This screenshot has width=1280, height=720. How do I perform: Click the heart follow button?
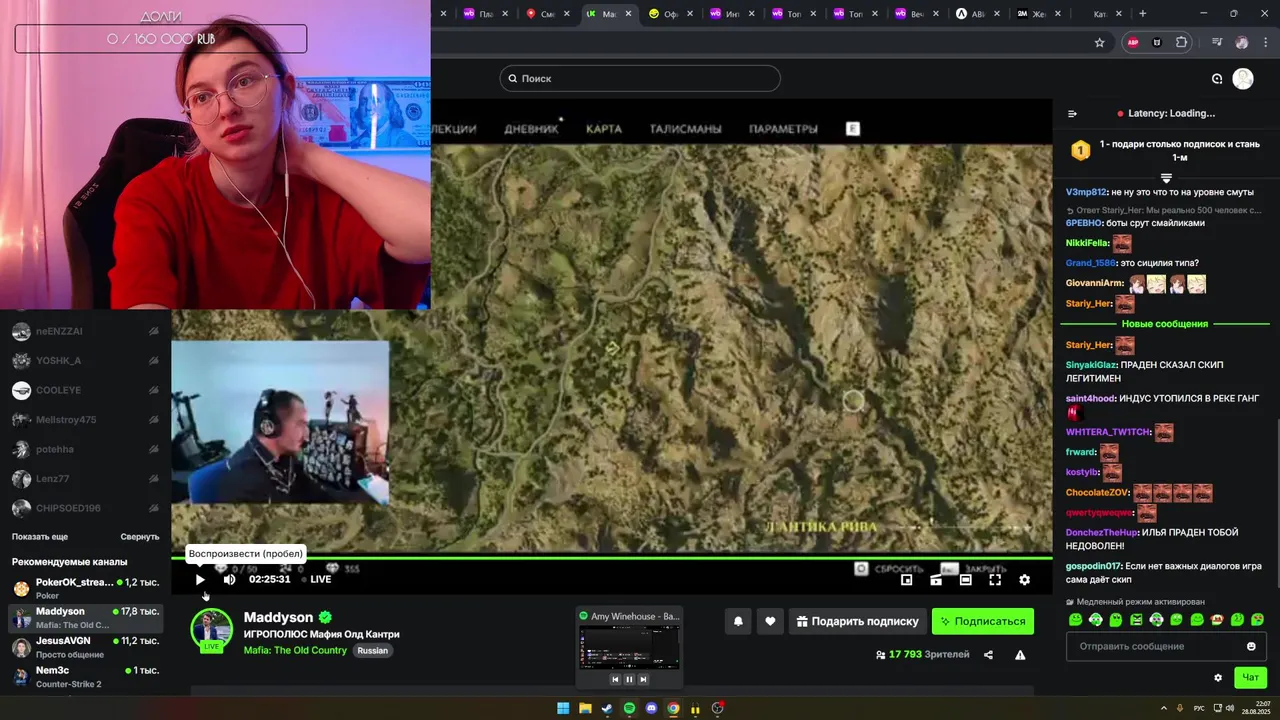tap(770, 621)
